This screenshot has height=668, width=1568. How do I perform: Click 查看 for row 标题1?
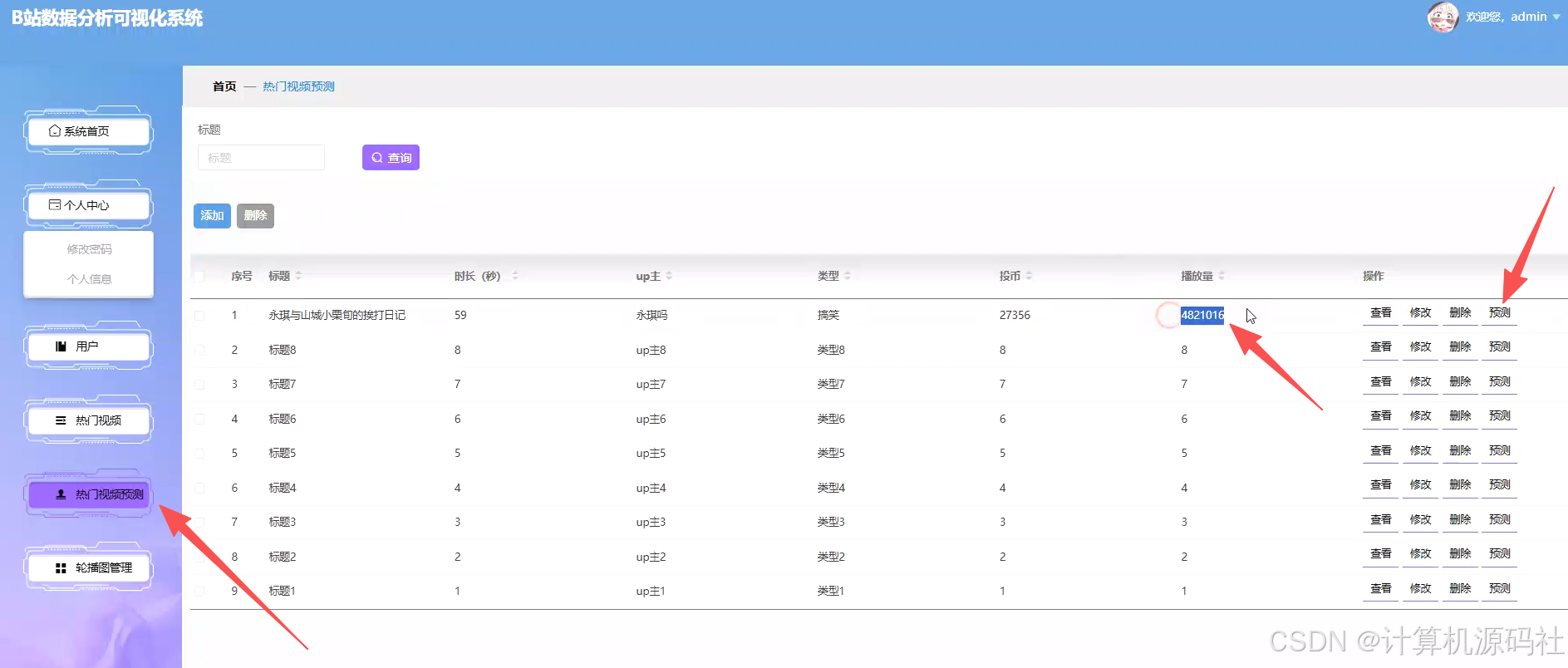coord(1380,589)
